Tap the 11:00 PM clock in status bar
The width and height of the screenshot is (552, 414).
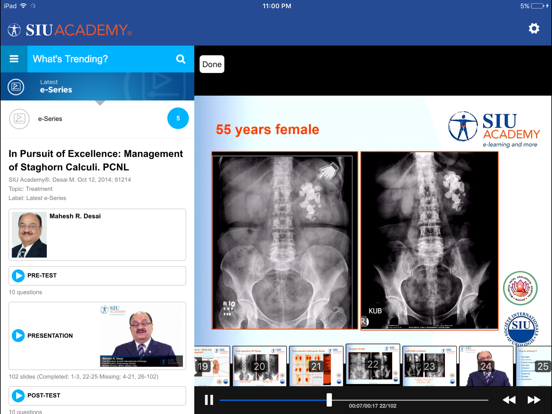click(277, 6)
